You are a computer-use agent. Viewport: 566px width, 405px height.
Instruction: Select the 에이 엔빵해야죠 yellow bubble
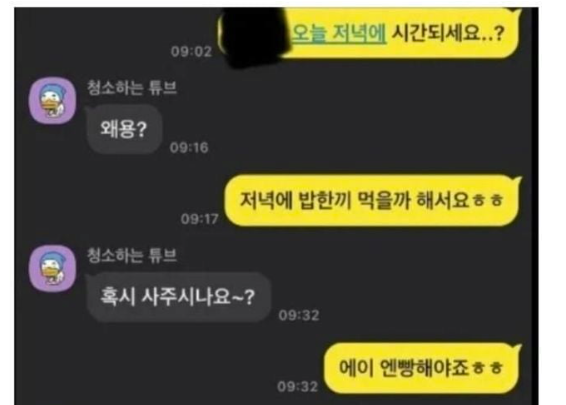[x=422, y=368]
